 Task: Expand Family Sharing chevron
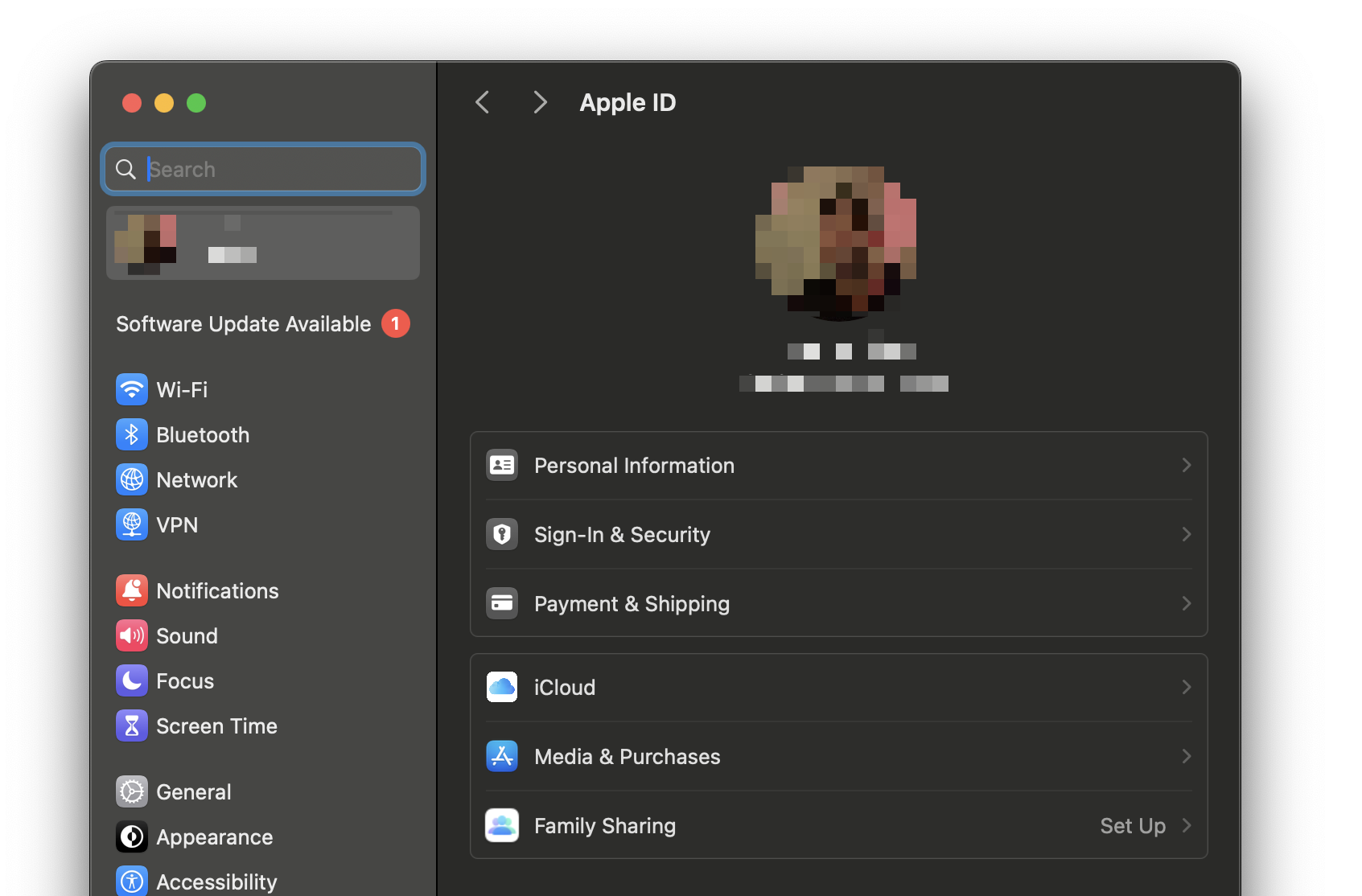[x=1187, y=825]
